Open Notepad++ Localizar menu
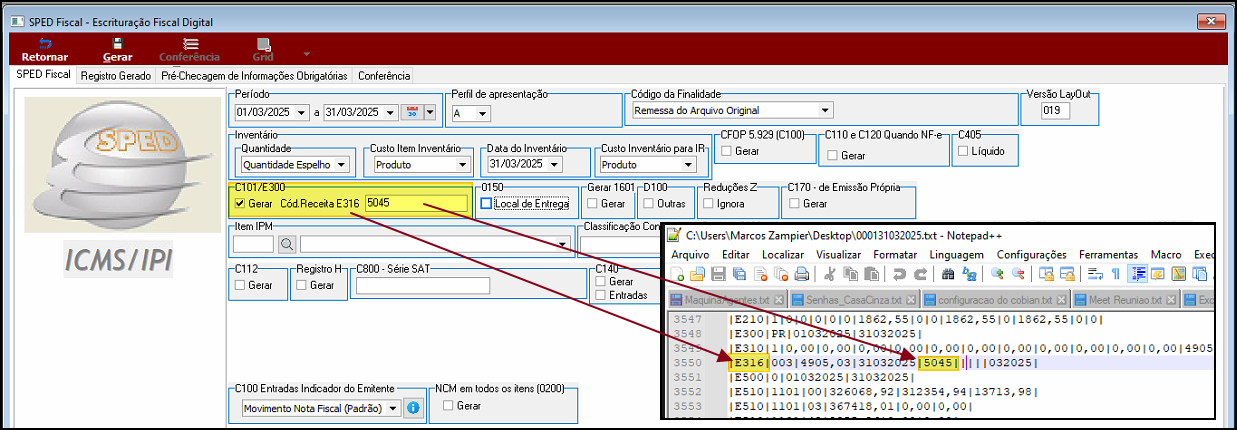Image resolution: width=1237 pixels, height=430 pixels. [782, 254]
